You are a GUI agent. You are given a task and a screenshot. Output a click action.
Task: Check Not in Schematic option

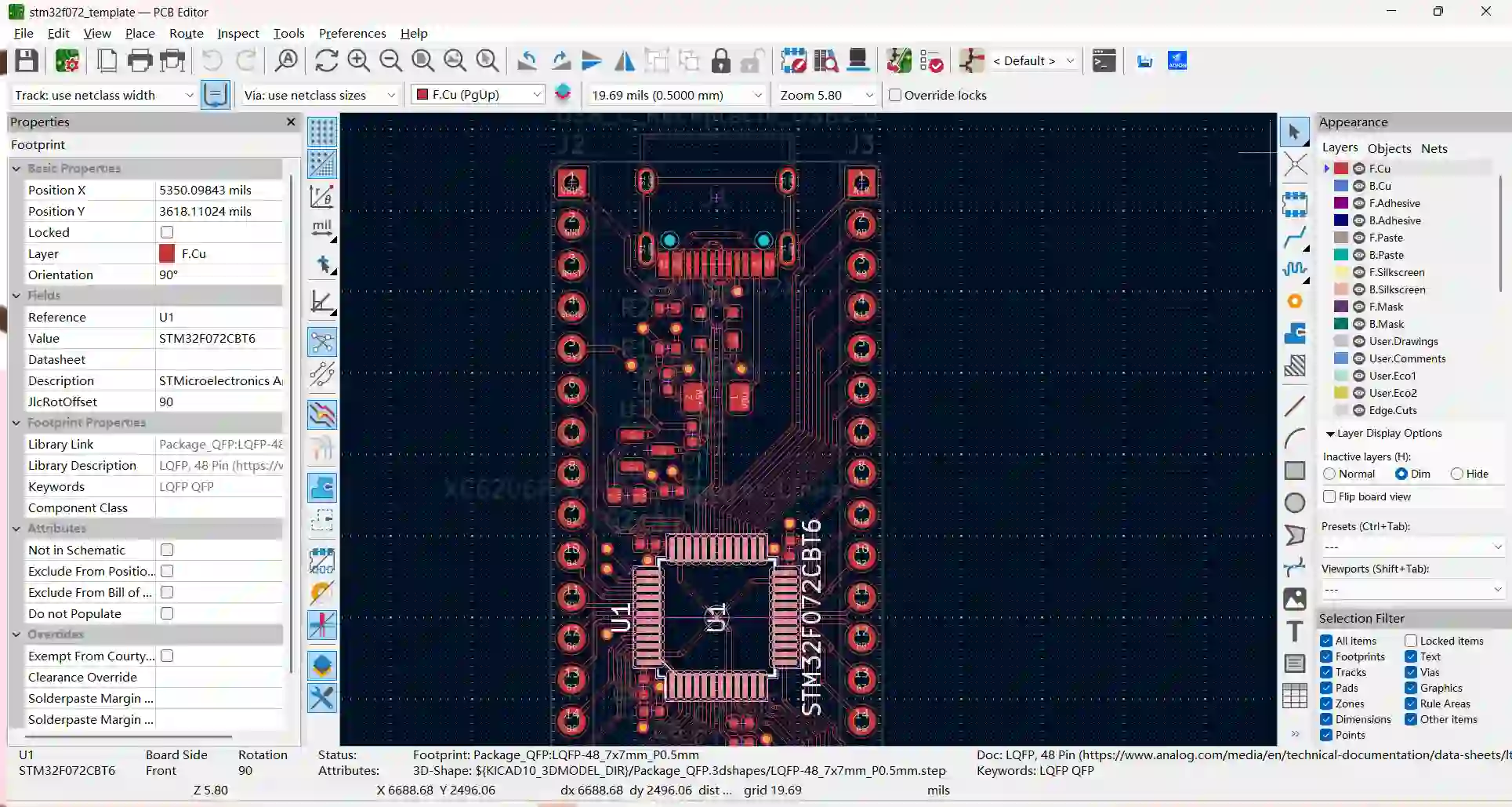[167, 550]
